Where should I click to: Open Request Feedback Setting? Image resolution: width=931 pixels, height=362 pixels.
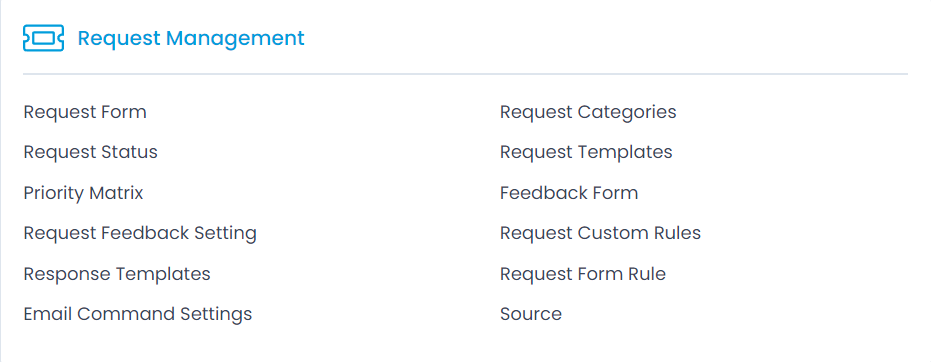(x=140, y=233)
